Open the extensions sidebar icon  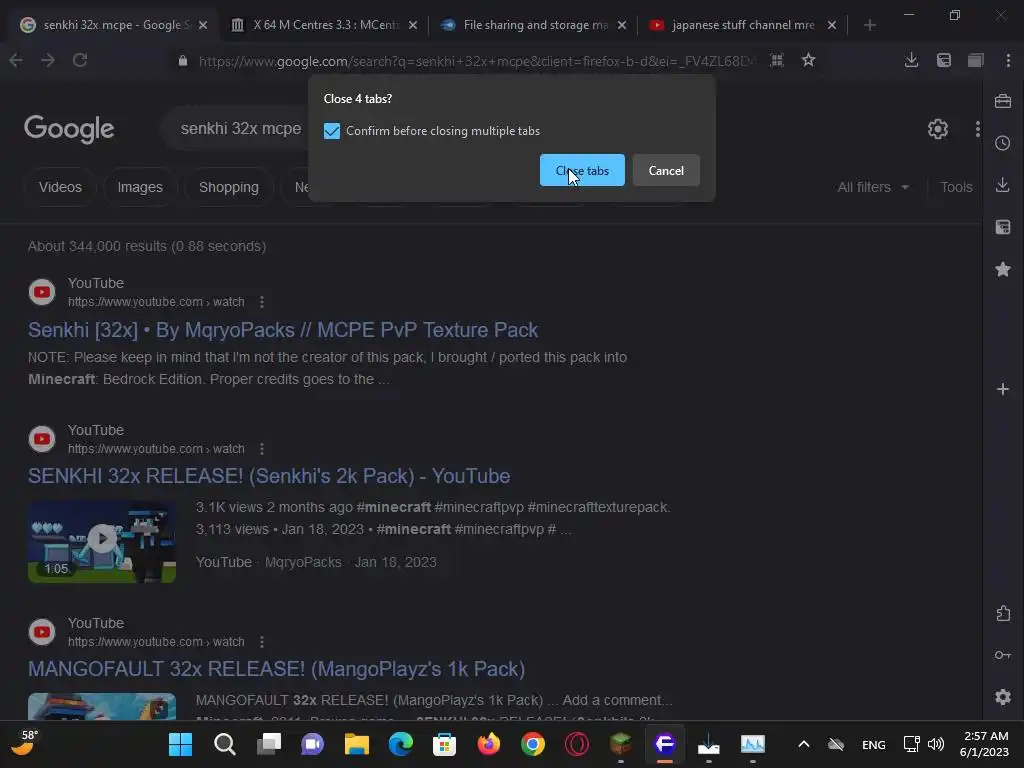tap(1003, 613)
